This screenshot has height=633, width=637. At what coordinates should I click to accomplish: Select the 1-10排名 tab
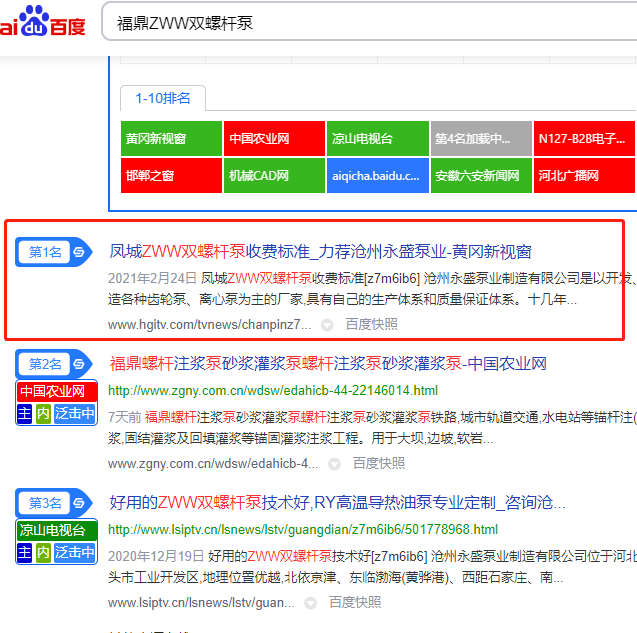coord(163,98)
